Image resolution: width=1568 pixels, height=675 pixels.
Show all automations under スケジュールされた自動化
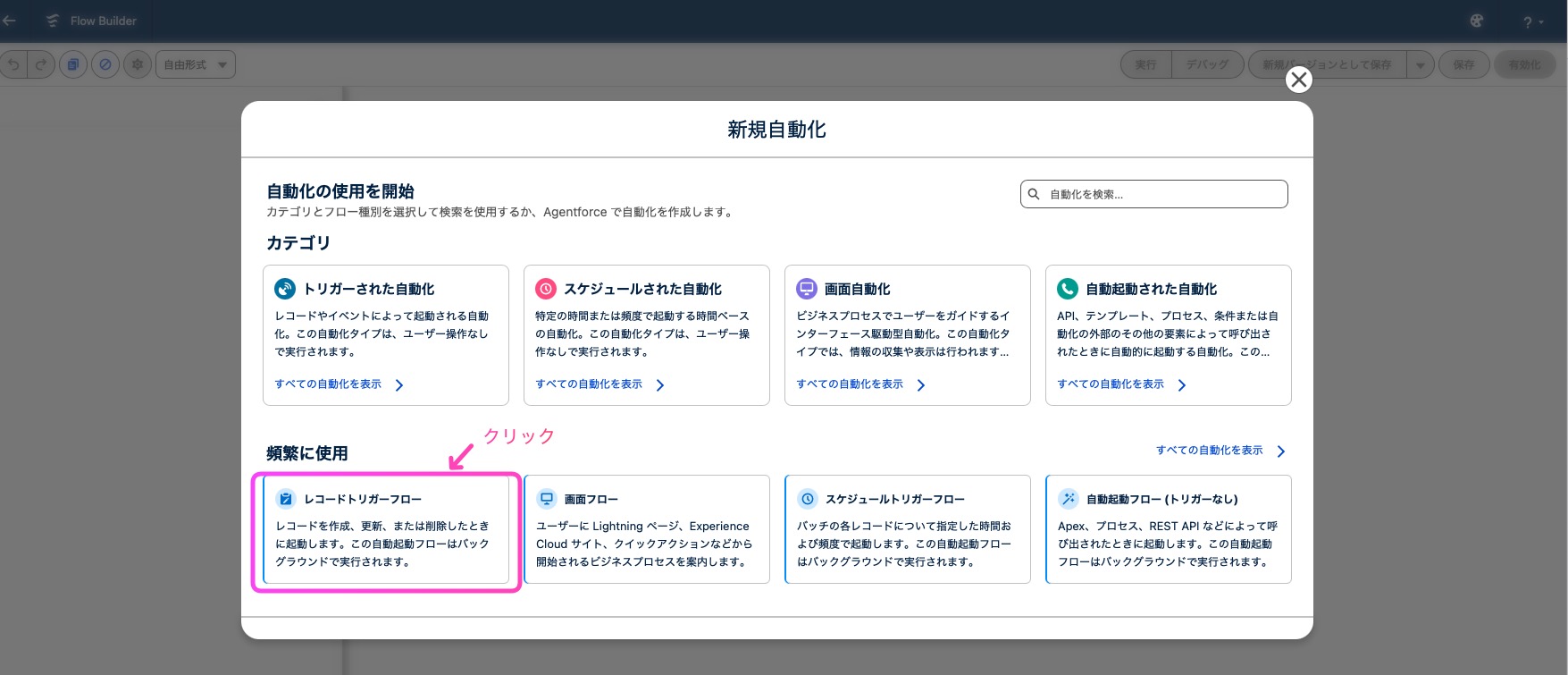(x=589, y=384)
